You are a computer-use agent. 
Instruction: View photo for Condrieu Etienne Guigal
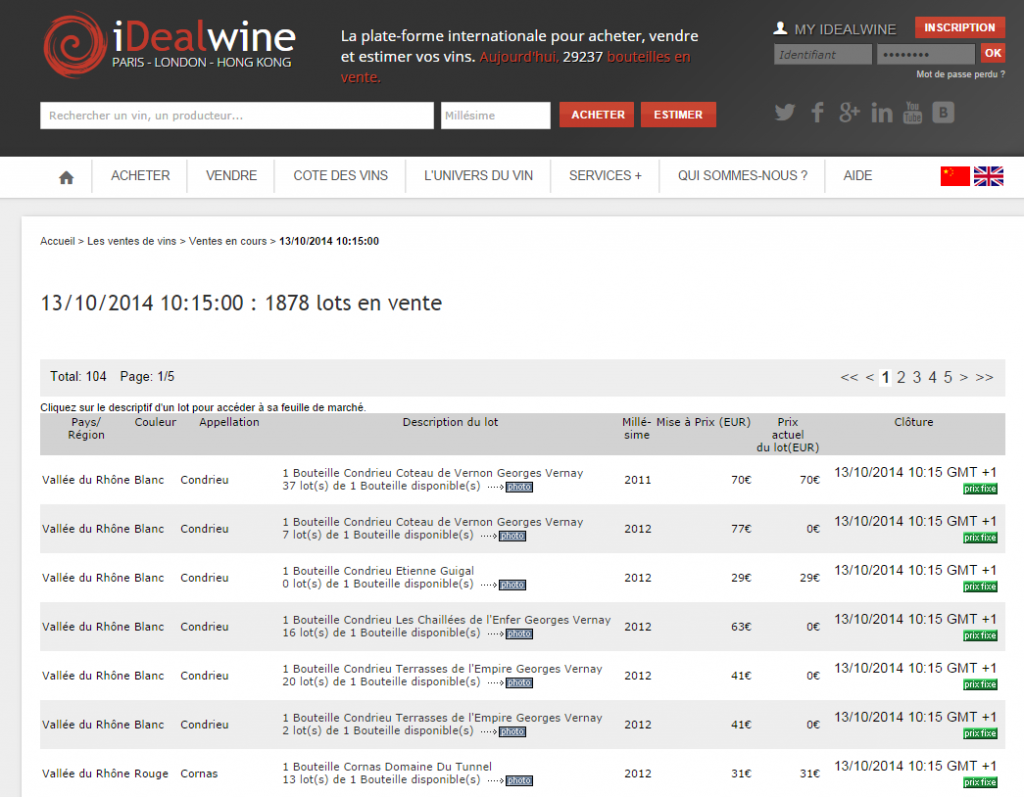tap(513, 585)
